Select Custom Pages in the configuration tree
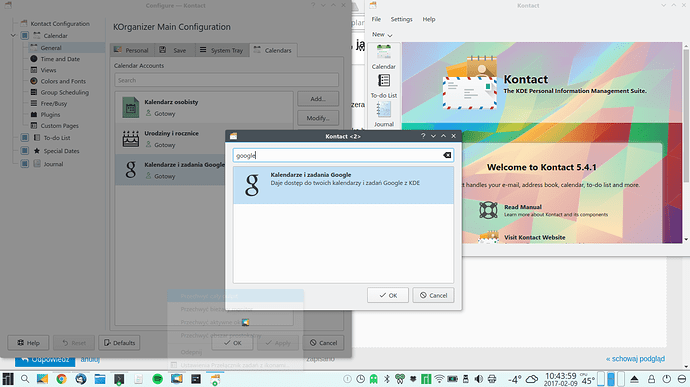The width and height of the screenshot is (690, 387). tap(59, 126)
